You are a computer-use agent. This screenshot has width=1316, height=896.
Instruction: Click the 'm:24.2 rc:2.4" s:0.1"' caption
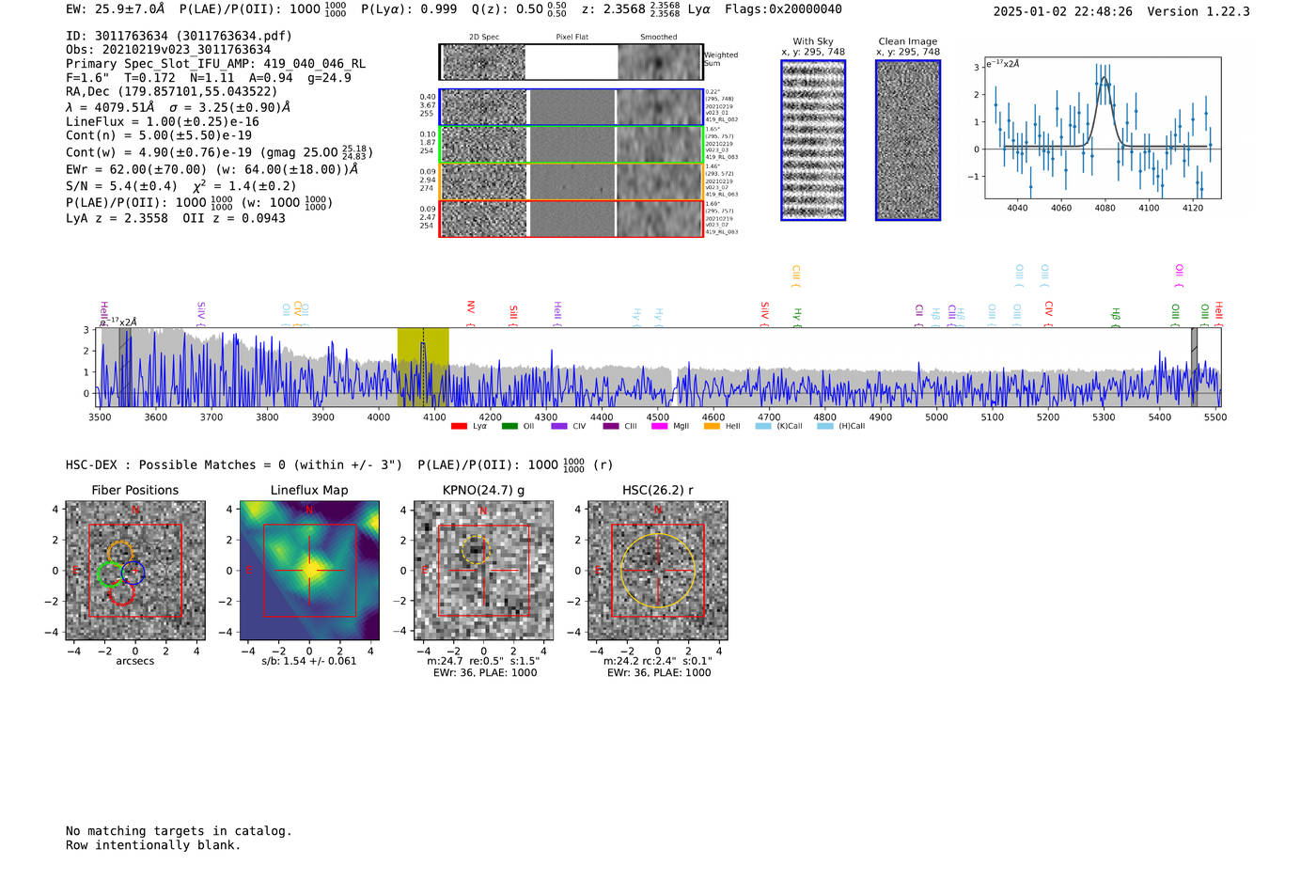658,661
